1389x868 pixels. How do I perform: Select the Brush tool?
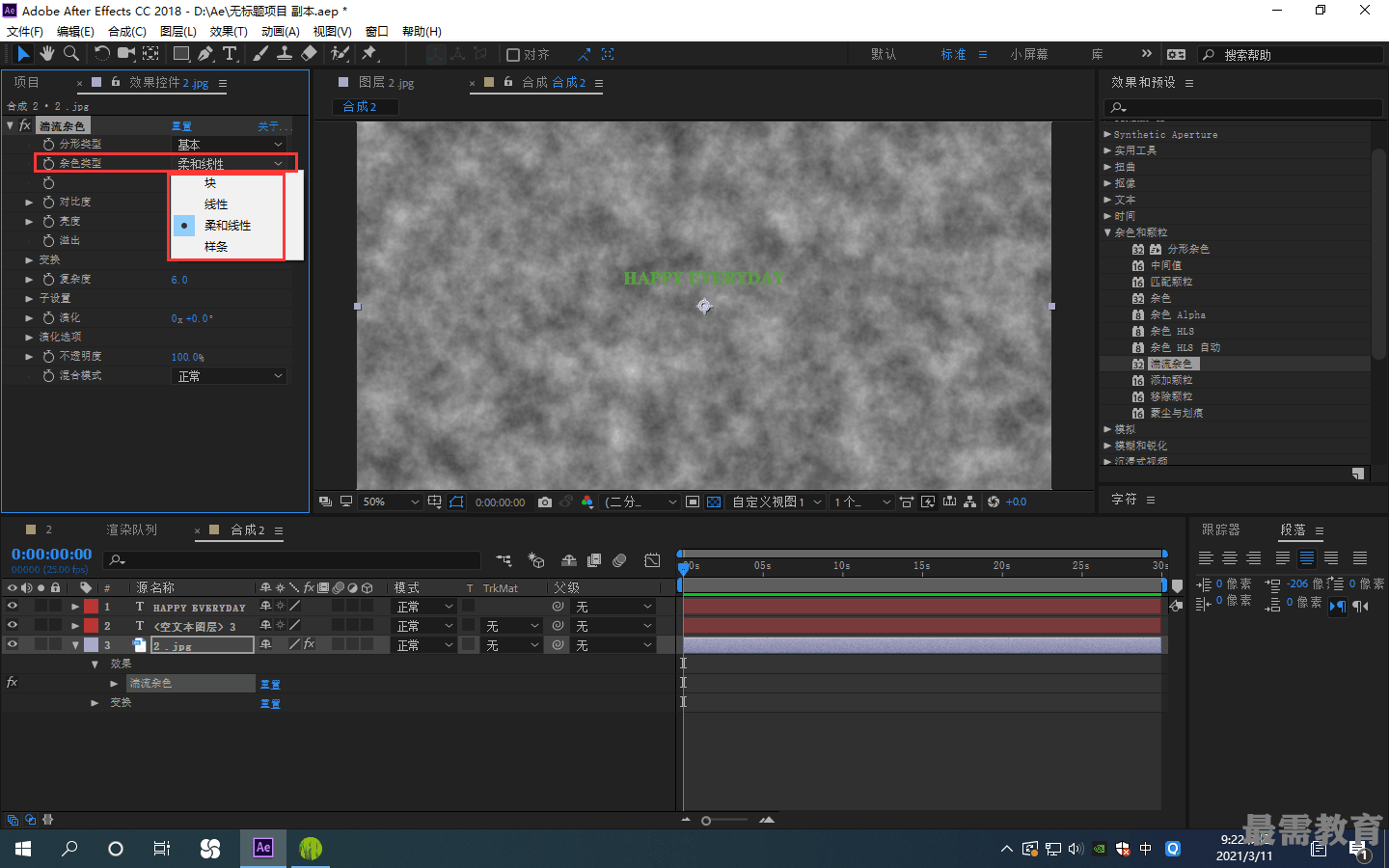pos(260,54)
